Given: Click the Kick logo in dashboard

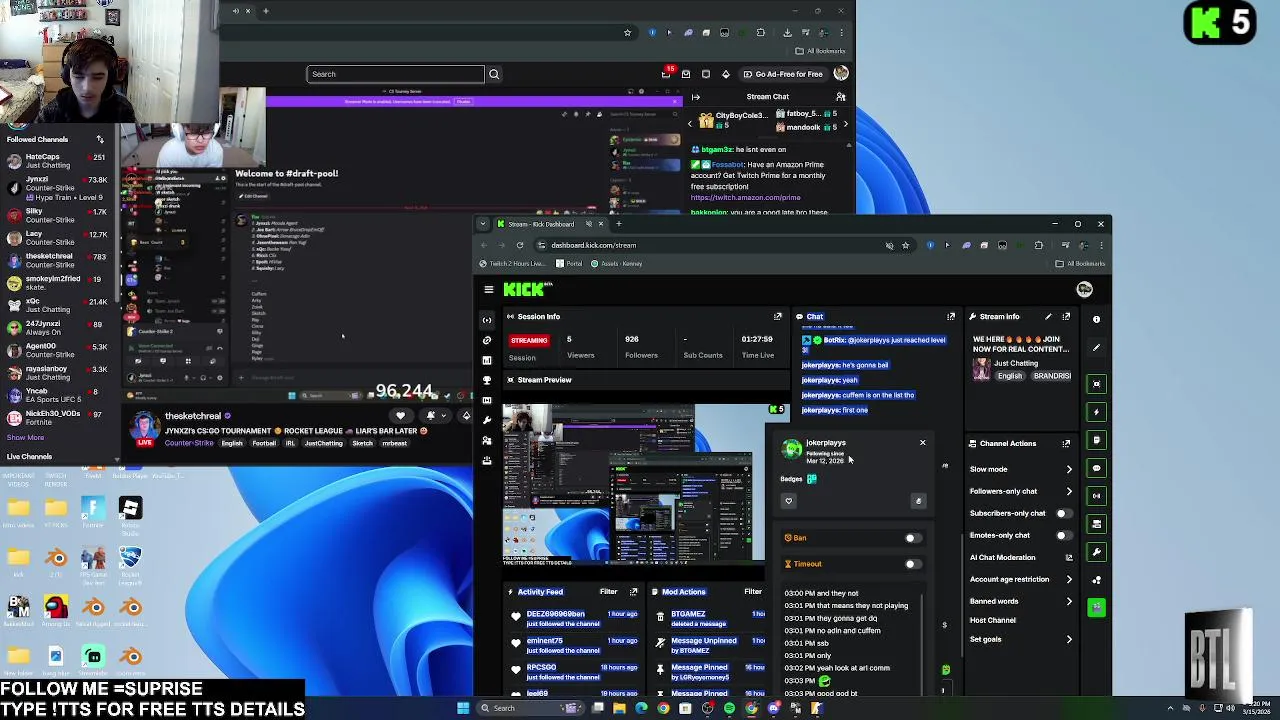Looking at the screenshot, I should (x=526, y=289).
